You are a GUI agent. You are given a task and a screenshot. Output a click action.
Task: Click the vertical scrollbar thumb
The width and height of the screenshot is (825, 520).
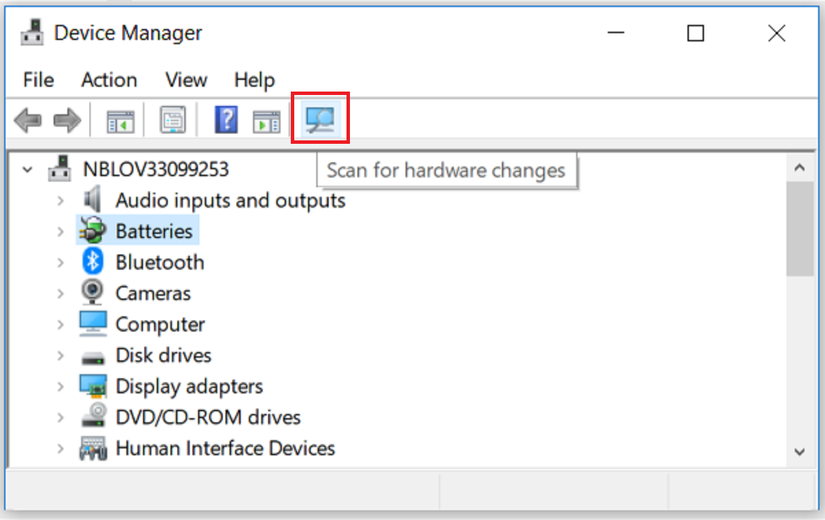[800, 229]
